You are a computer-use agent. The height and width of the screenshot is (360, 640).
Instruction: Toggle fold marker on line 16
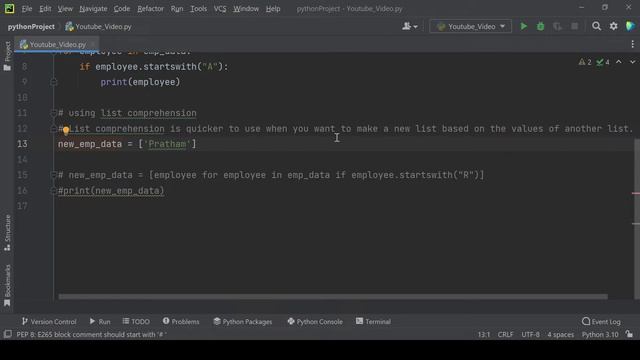tap(53, 191)
